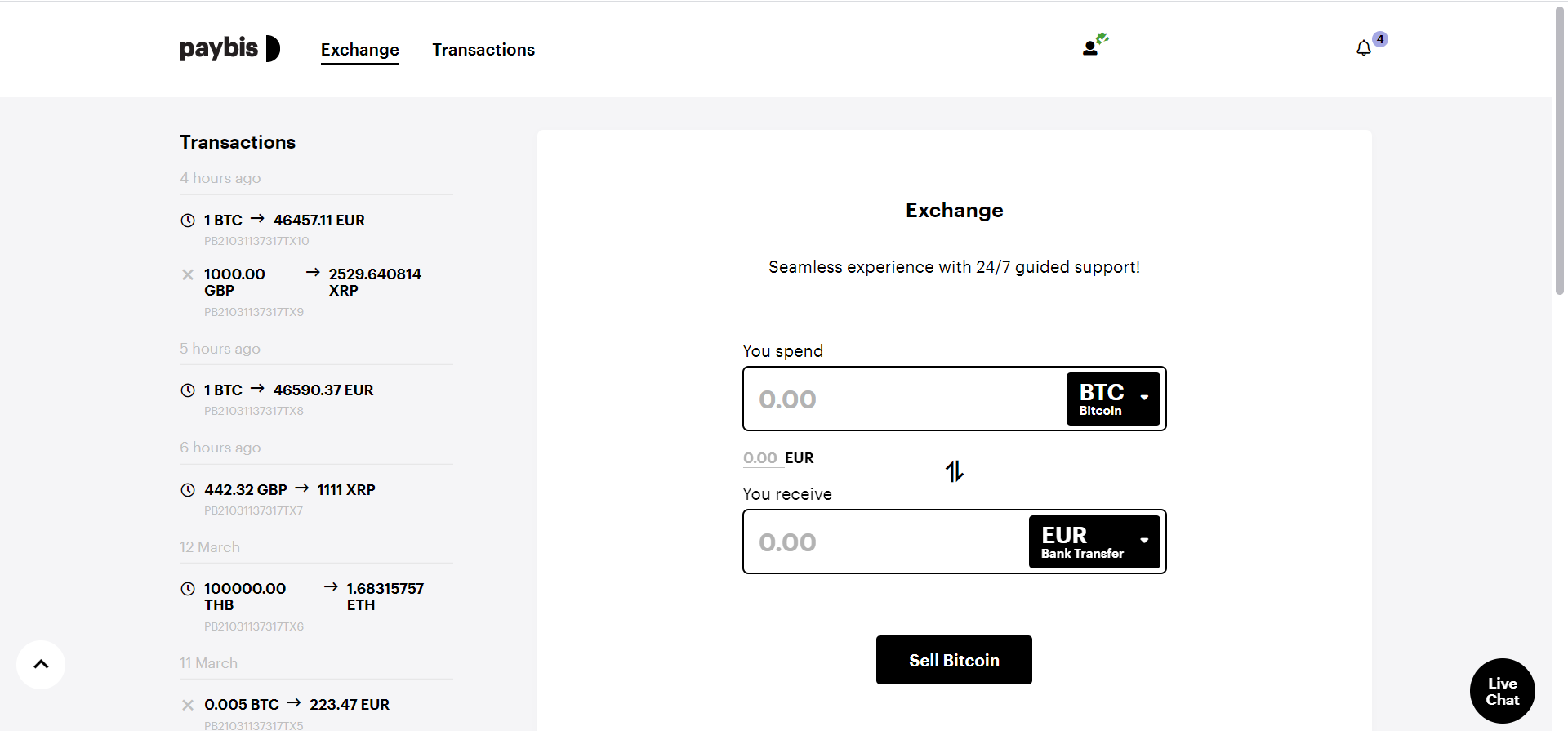Click the Paybis logo
The height and width of the screenshot is (731, 1568).
229,49
